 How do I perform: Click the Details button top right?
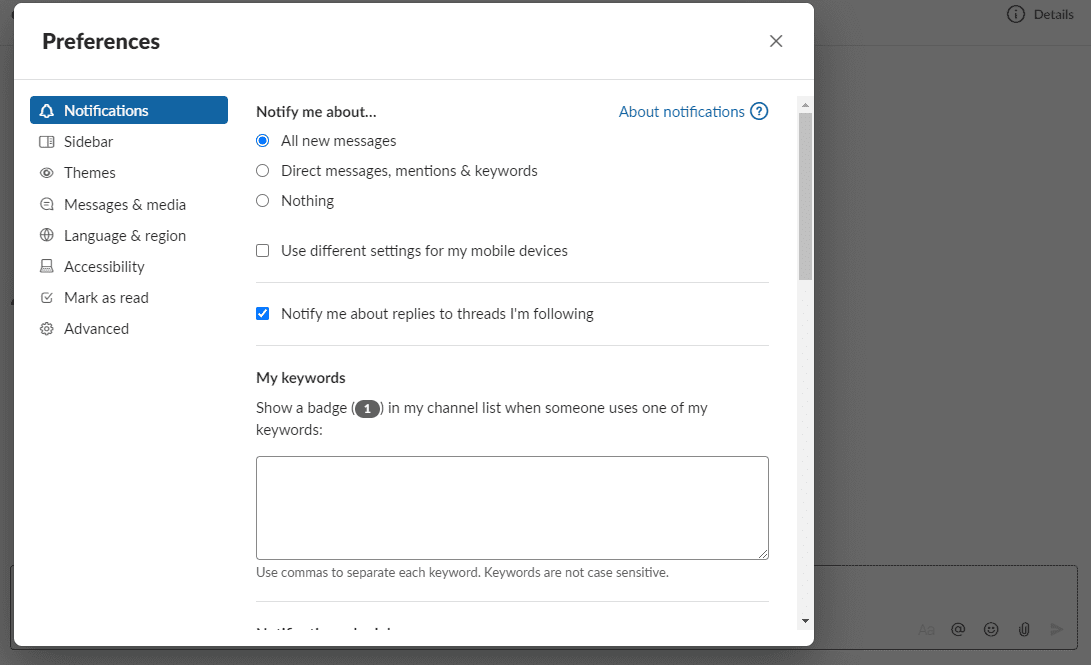click(x=1040, y=14)
